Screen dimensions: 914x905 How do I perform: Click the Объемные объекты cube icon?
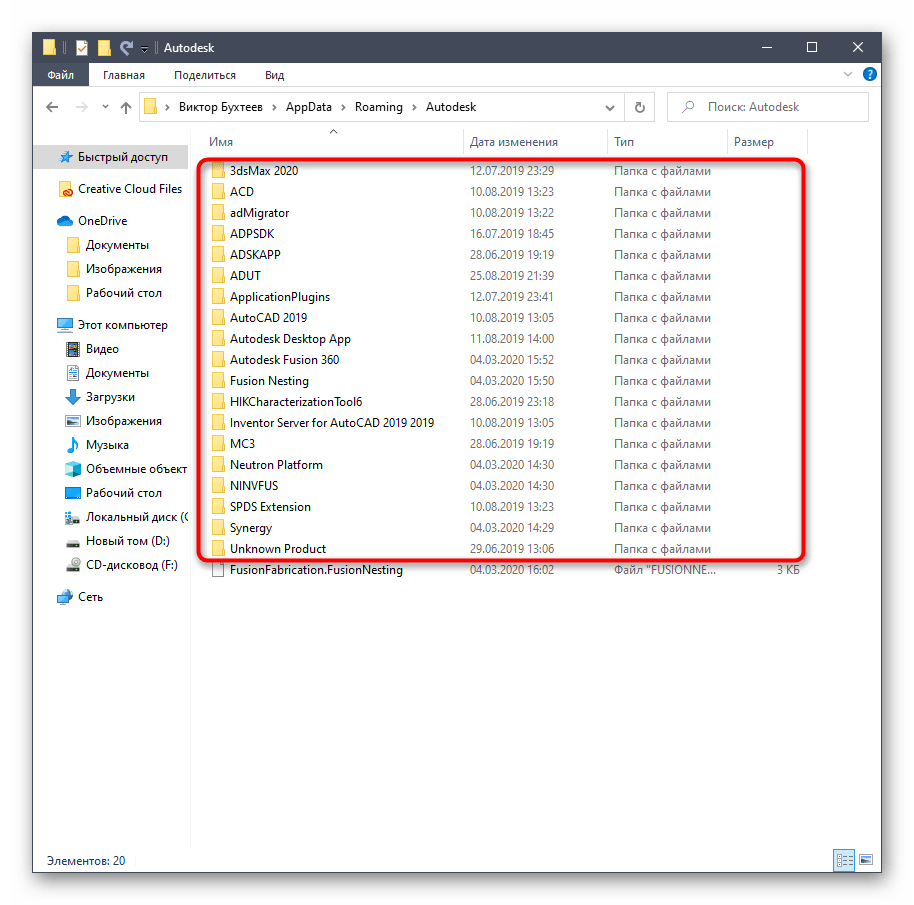tap(73, 469)
